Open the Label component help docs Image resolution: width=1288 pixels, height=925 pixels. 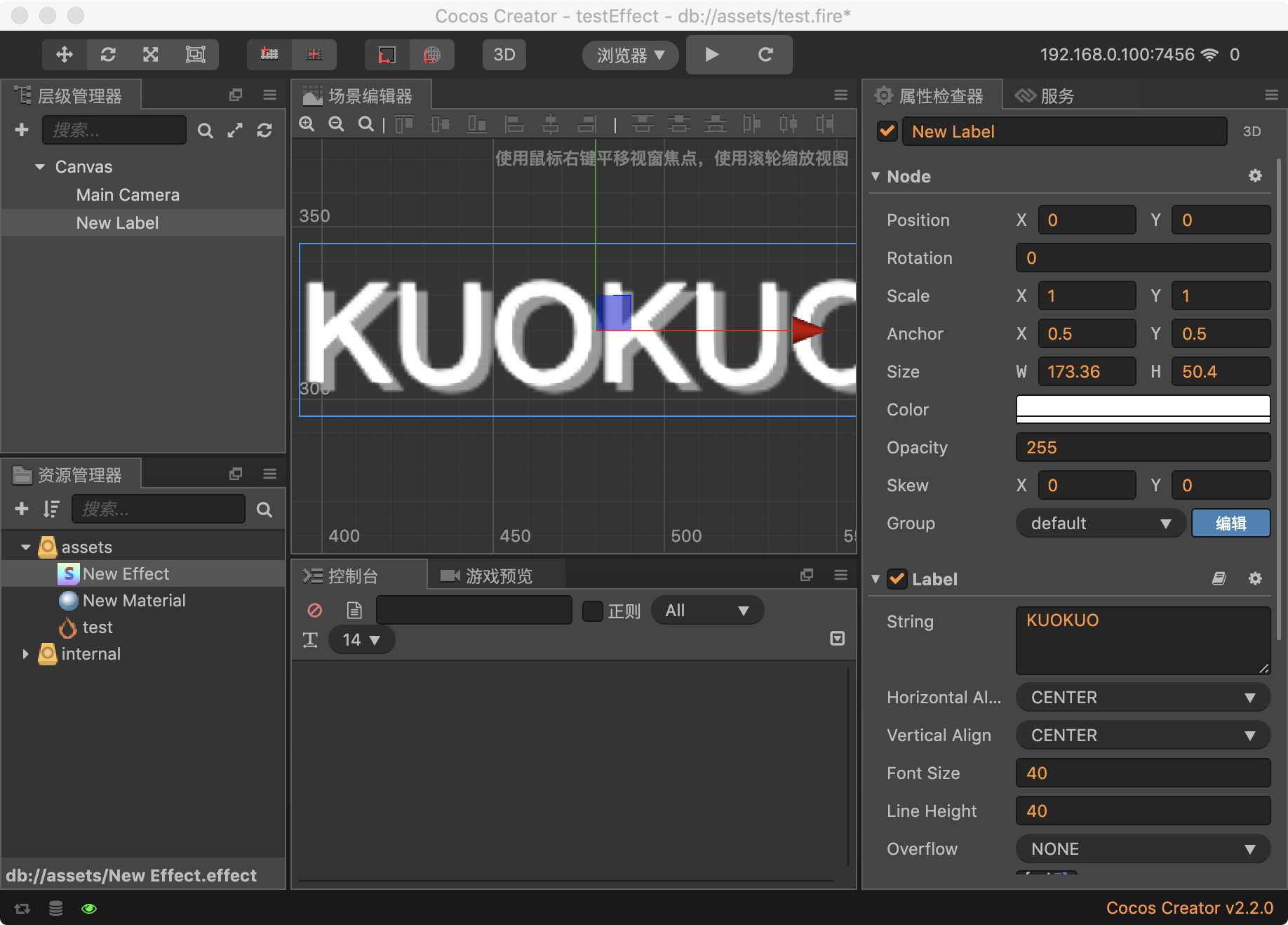point(1219,578)
